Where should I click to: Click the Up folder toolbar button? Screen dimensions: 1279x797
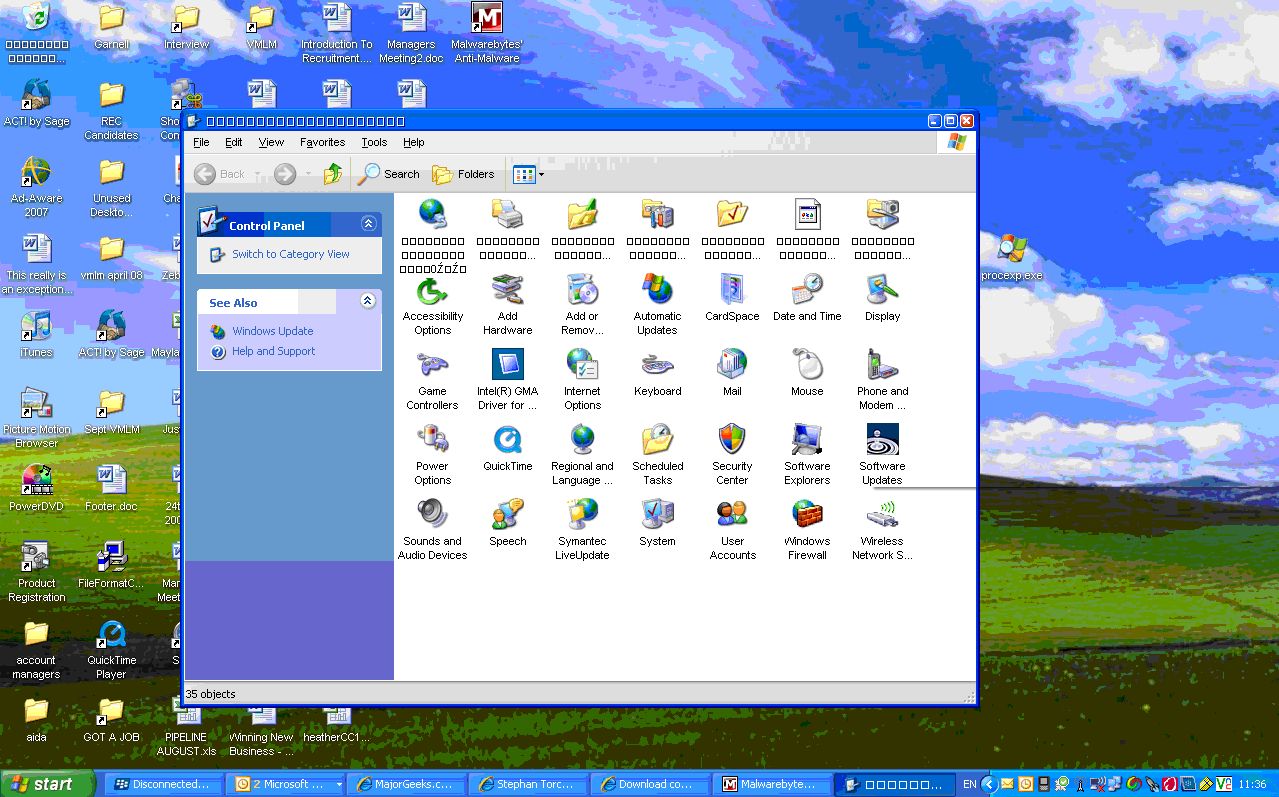(x=333, y=174)
